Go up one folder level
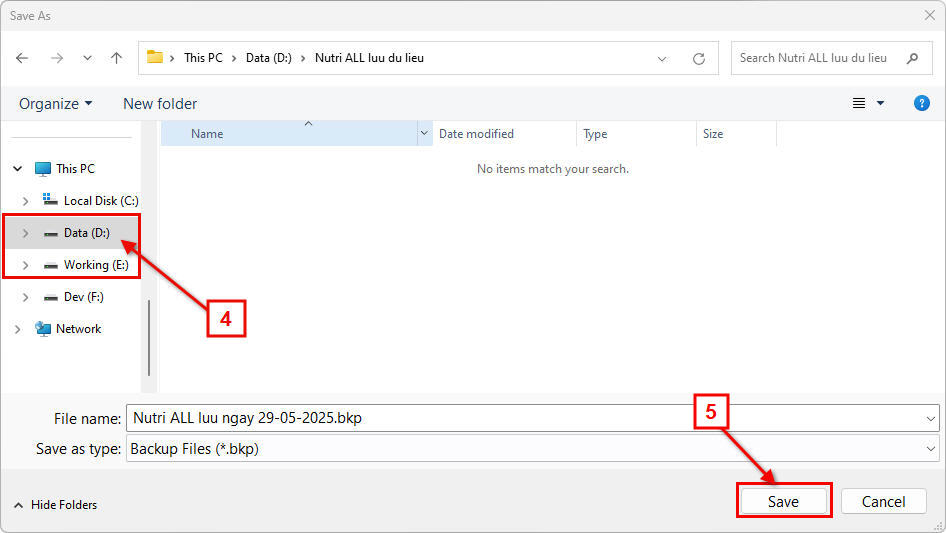This screenshot has height=533, width=946. [116, 58]
